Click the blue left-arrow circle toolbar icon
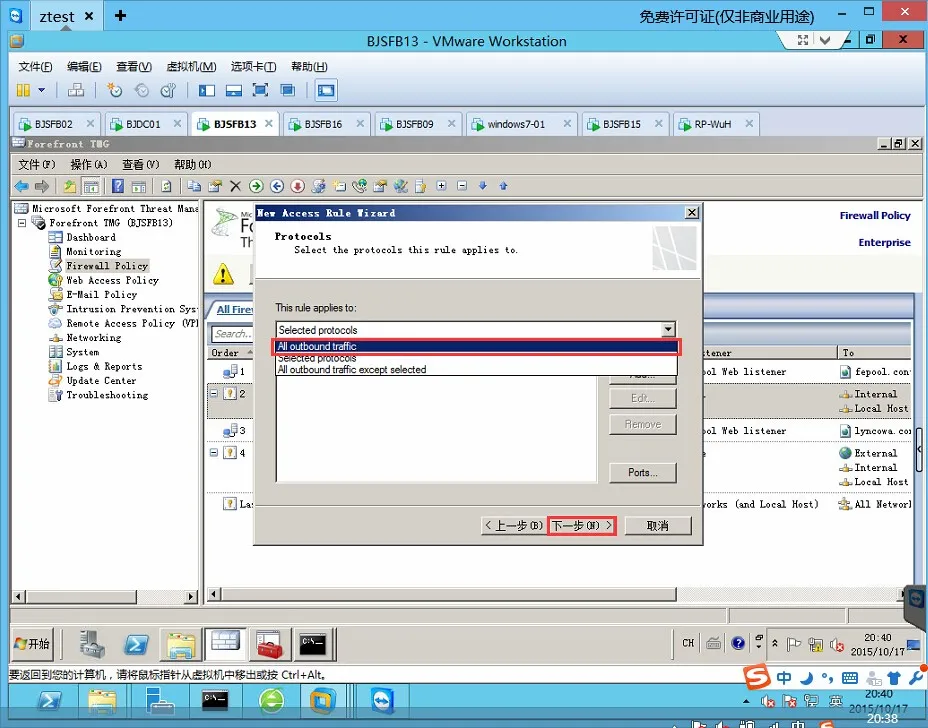The height and width of the screenshot is (728, 928). pos(277,186)
